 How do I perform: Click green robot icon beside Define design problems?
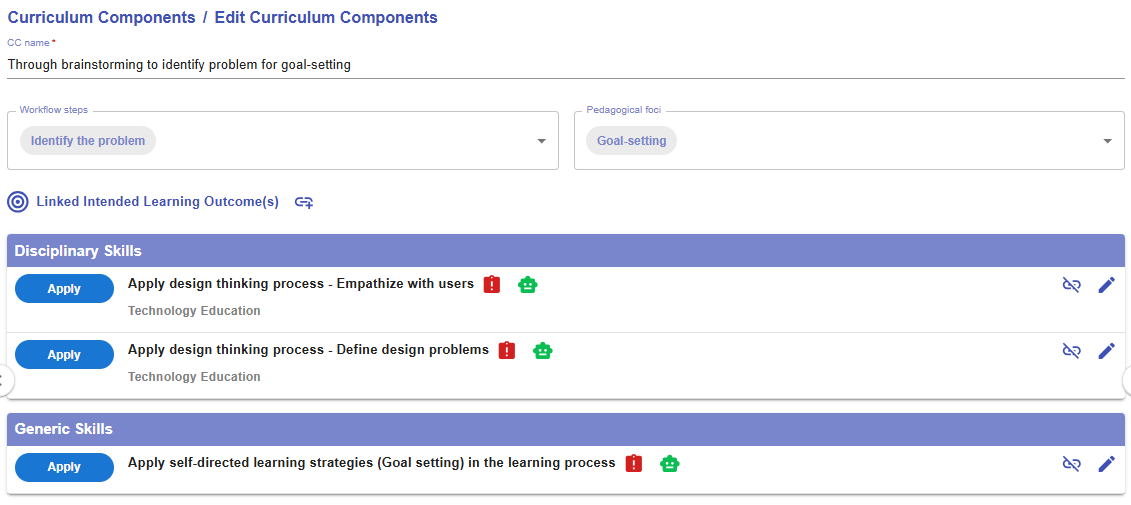click(x=543, y=351)
